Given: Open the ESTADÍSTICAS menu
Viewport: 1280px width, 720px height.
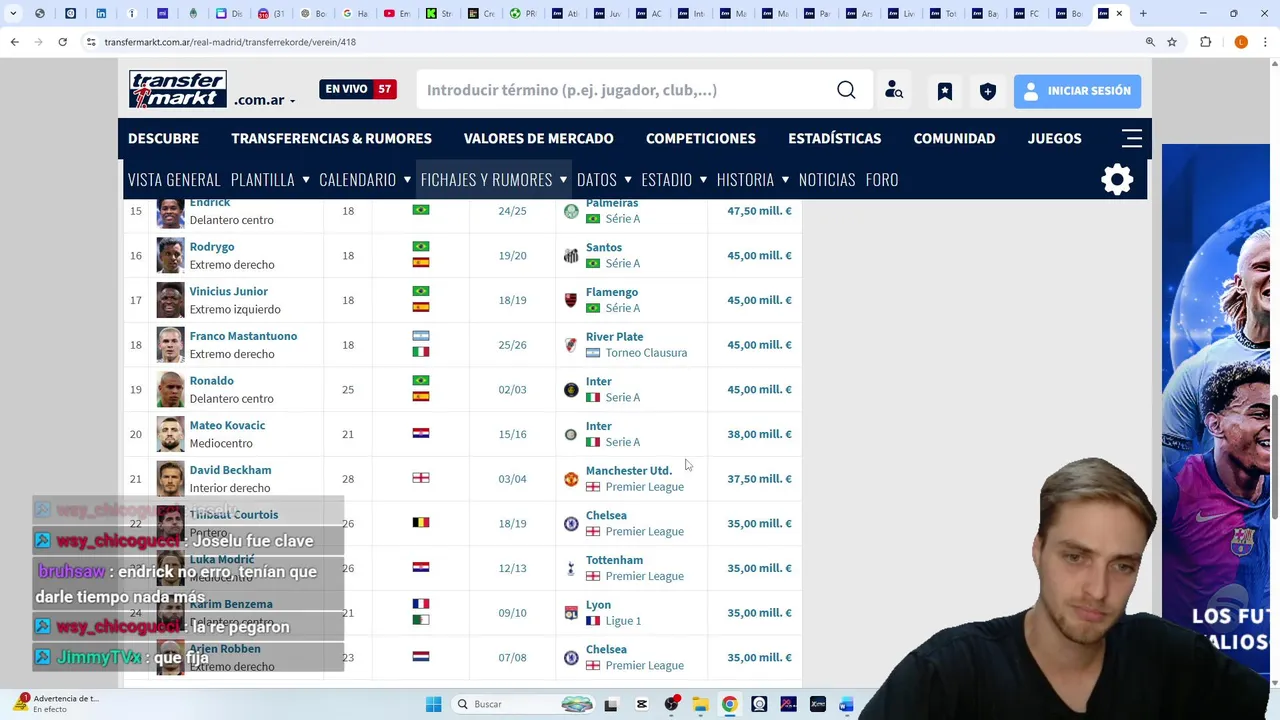Looking at the screenshot, I should (x=834, y=138).
